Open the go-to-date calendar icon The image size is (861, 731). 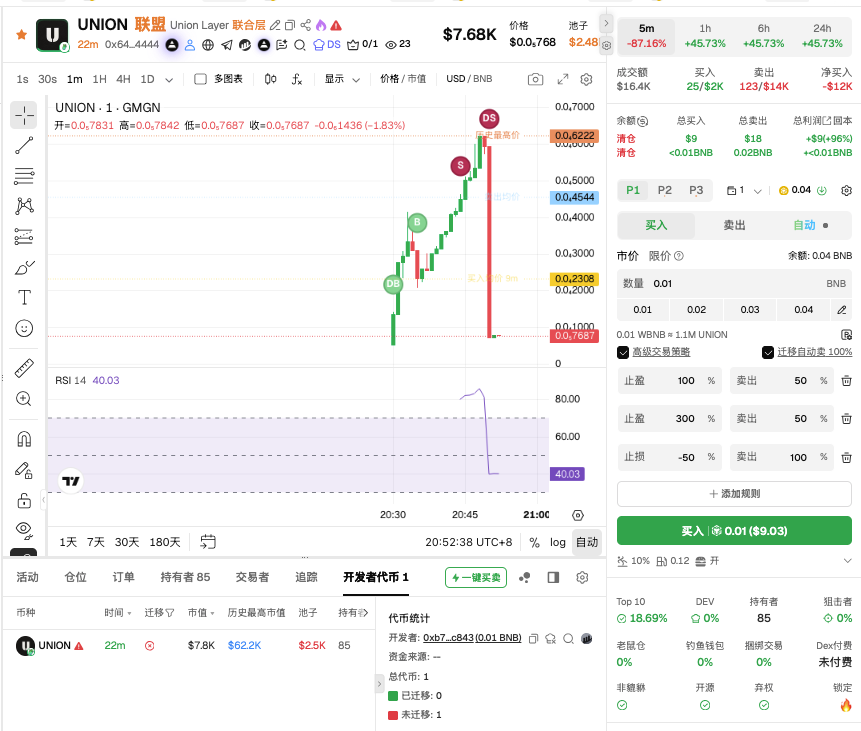208,542
